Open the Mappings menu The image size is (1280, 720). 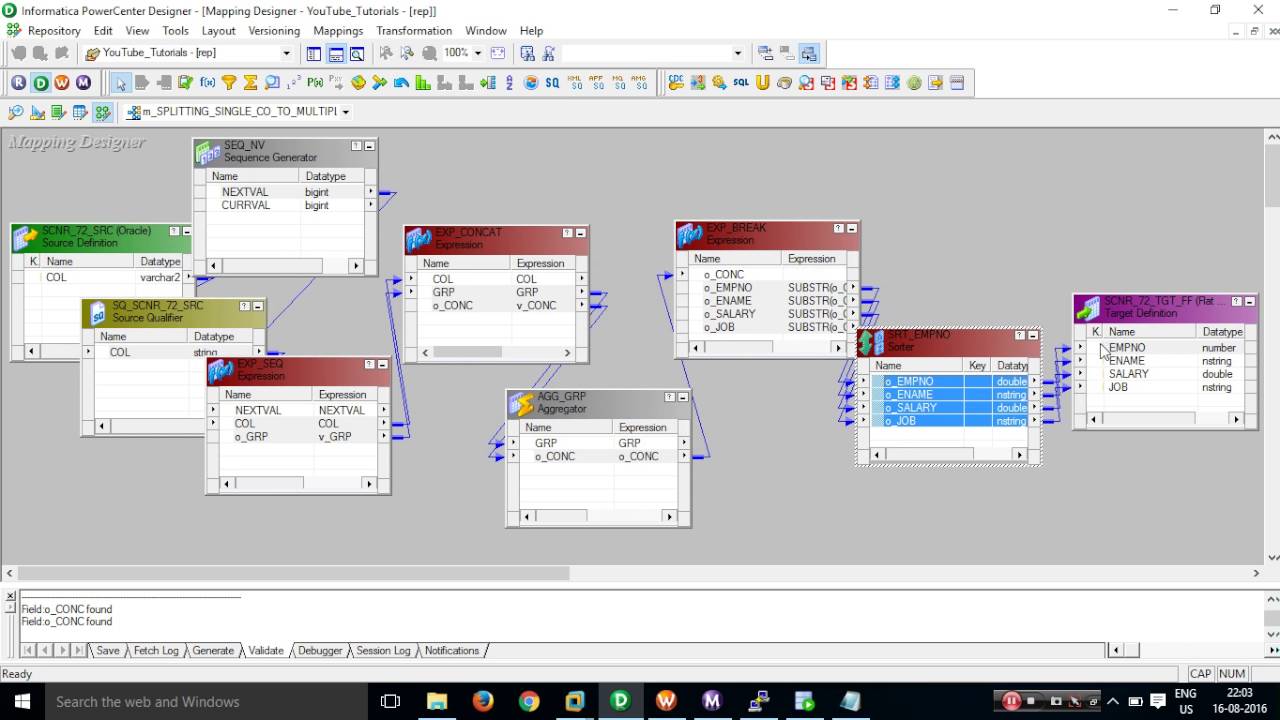coord(338,31)
